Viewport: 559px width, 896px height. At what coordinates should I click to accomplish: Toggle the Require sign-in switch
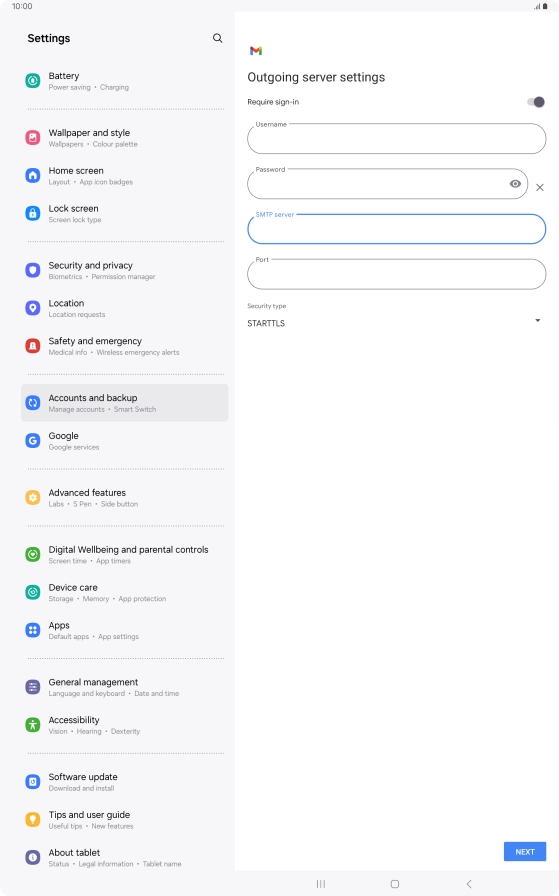click(536, 102)
